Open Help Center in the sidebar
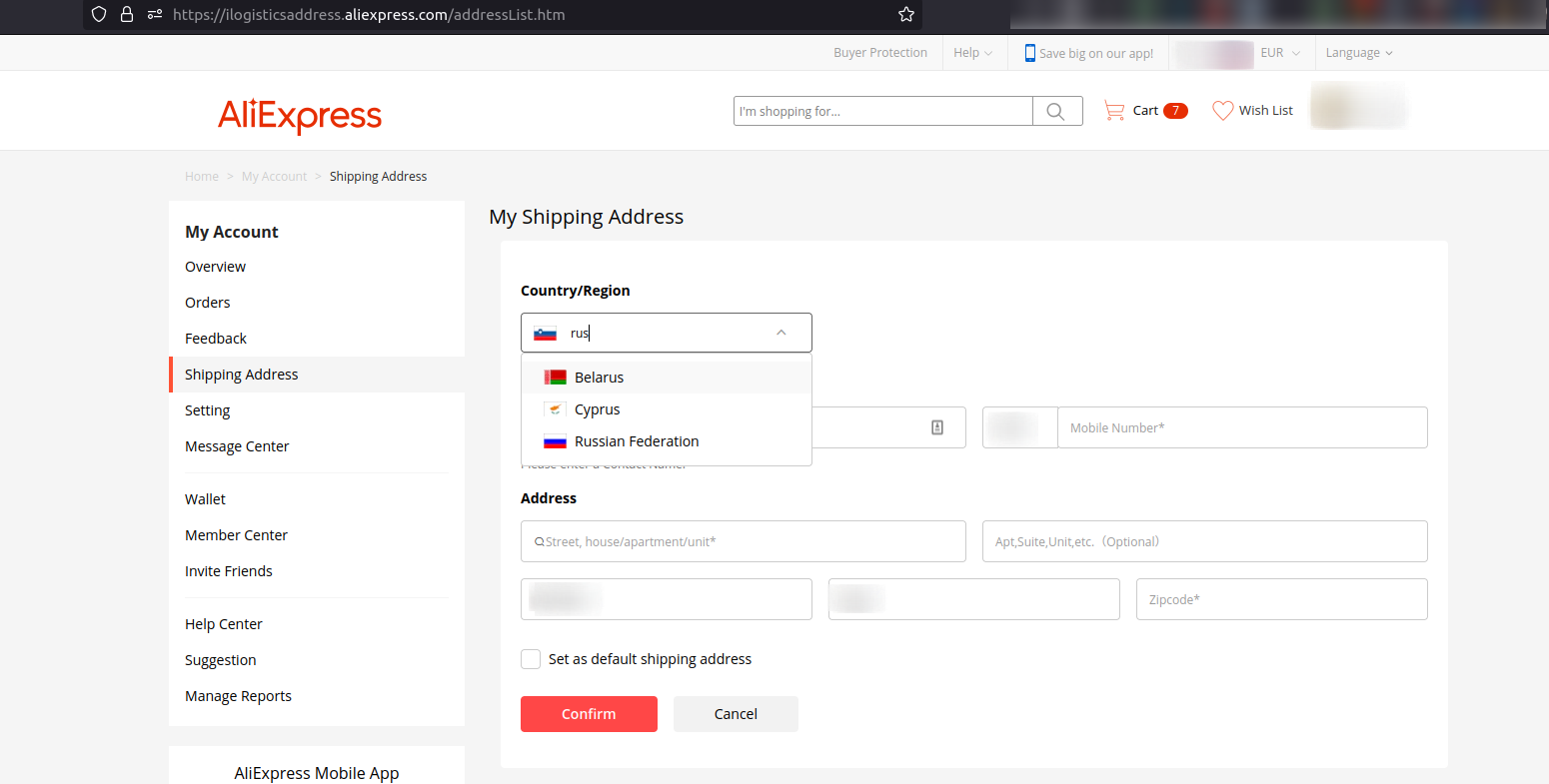This screenshot has height=784, width=1549. (x=224, y=624)
